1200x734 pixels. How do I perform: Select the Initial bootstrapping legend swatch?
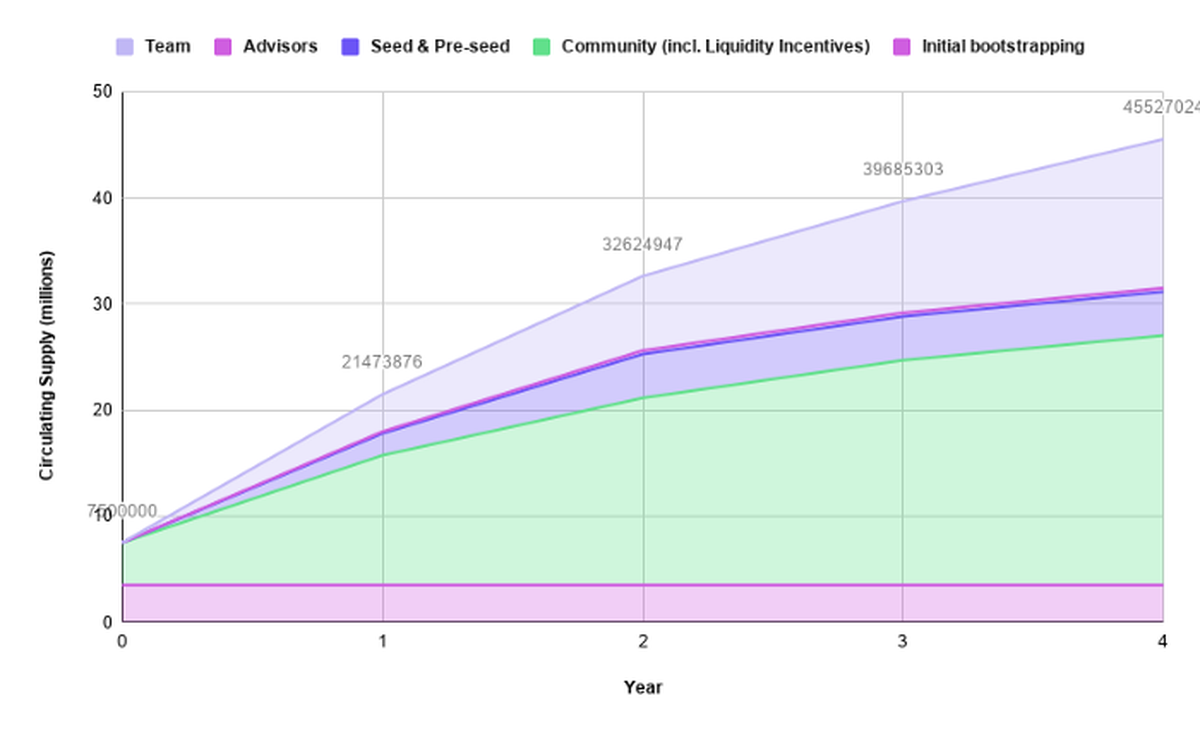pyautogui.click(x=903, y=46)
